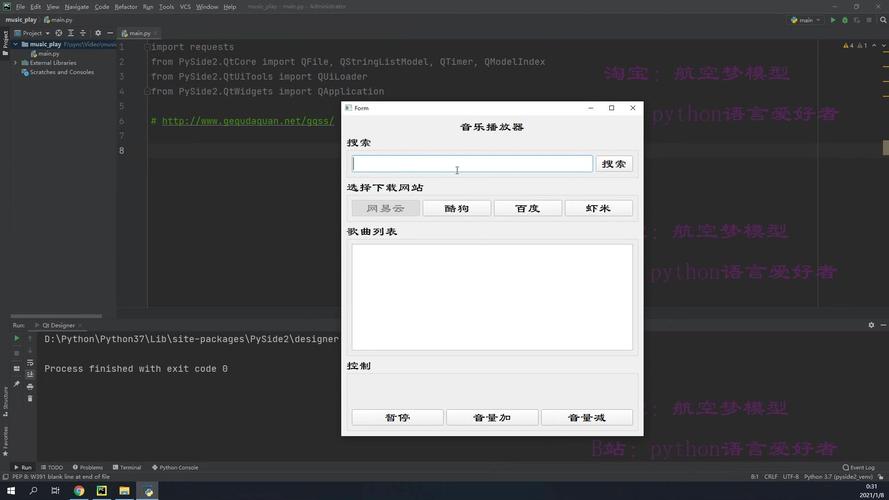Open the Navigate menu
889x500 pixels.
click(x=77, y=7)
